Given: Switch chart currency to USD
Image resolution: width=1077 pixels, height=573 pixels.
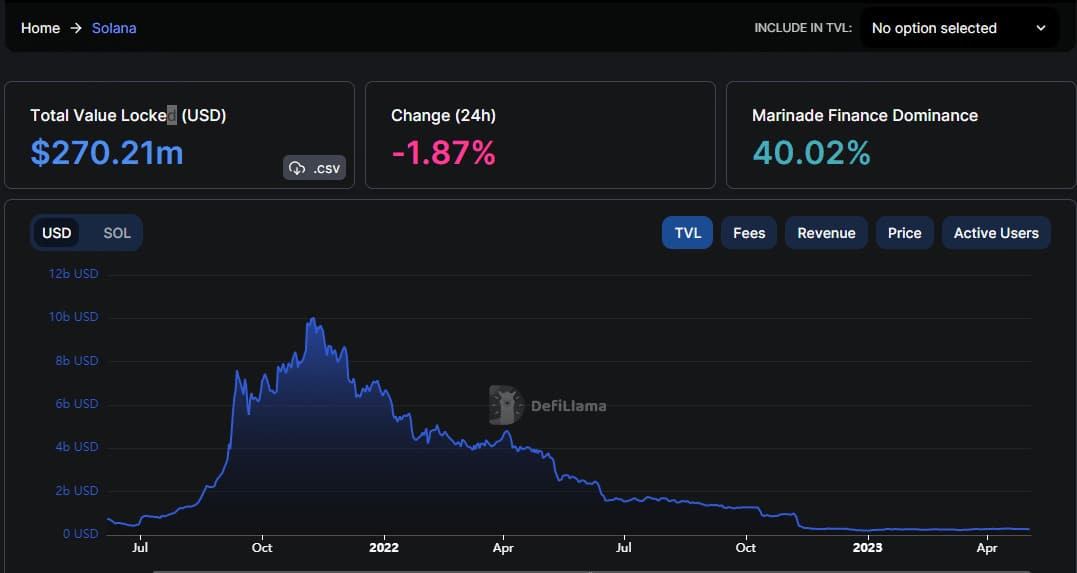Looking at the screenshot, I should coord(56,233).
